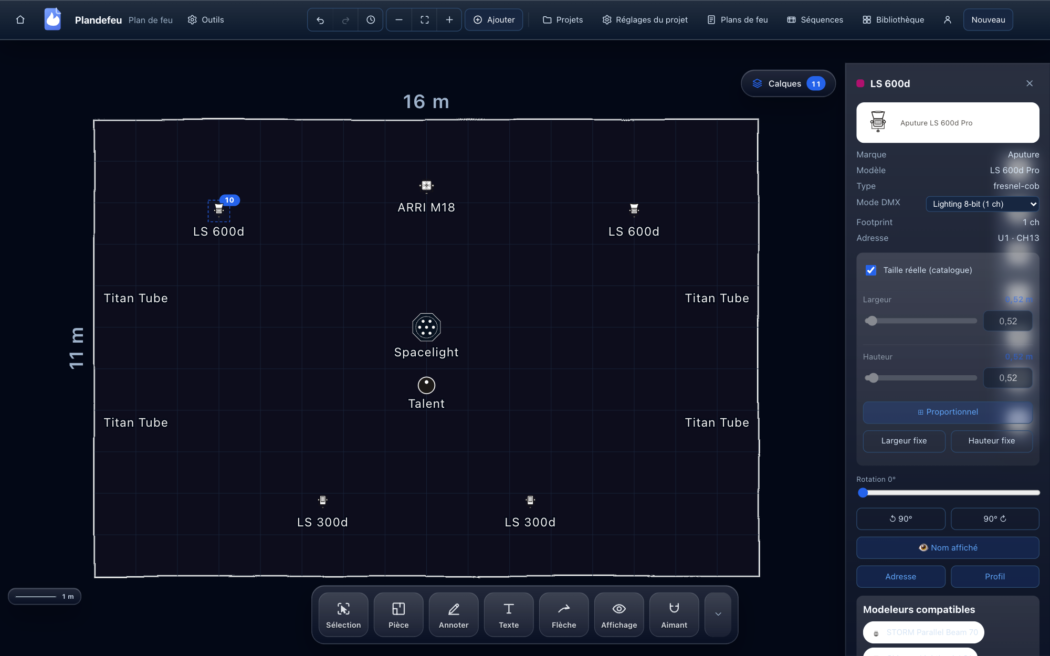
Task: Choose the Flèche arrow tool
Action: [564, 614]
